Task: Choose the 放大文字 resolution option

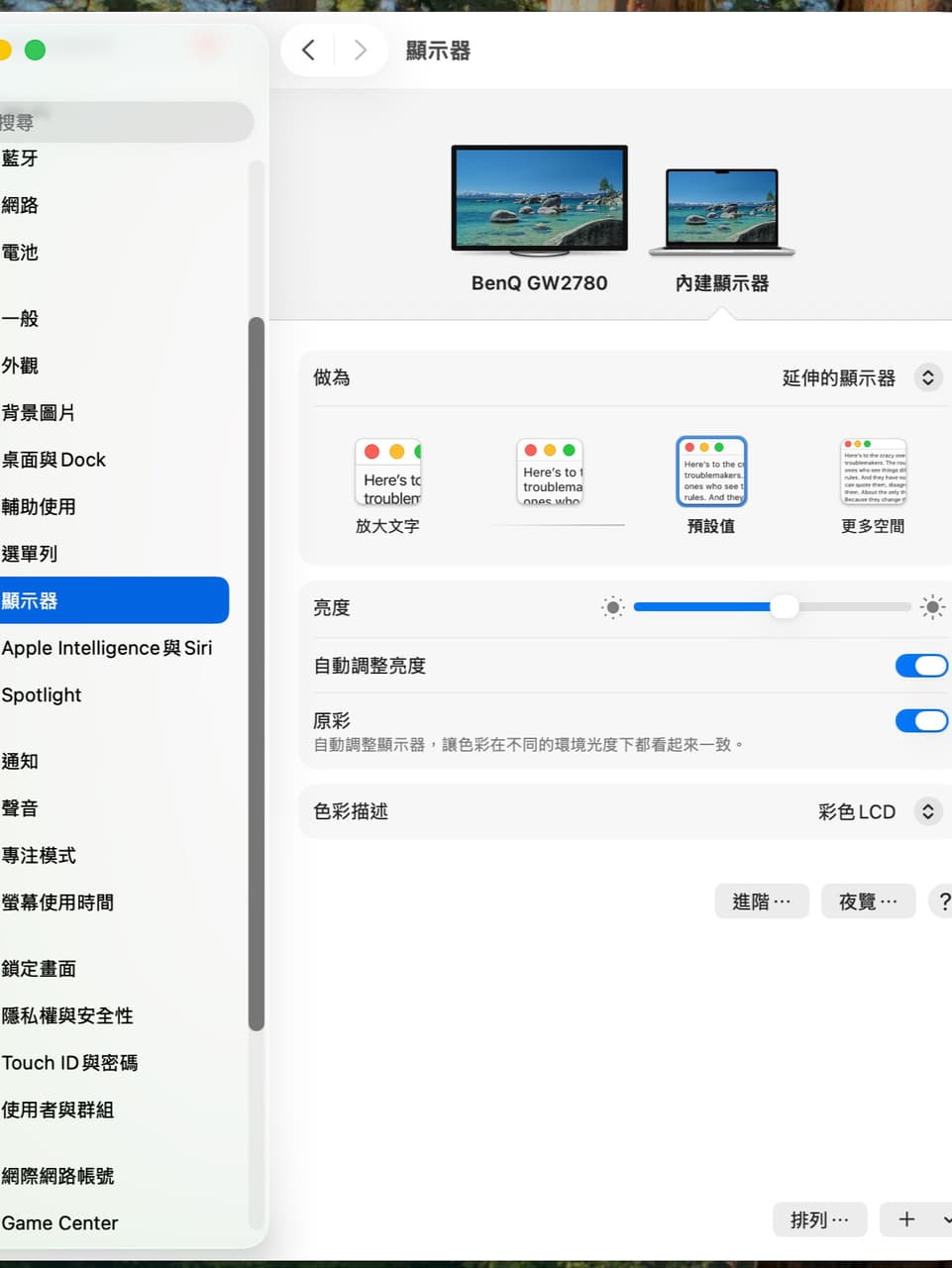Action: [x=388, y=473]
